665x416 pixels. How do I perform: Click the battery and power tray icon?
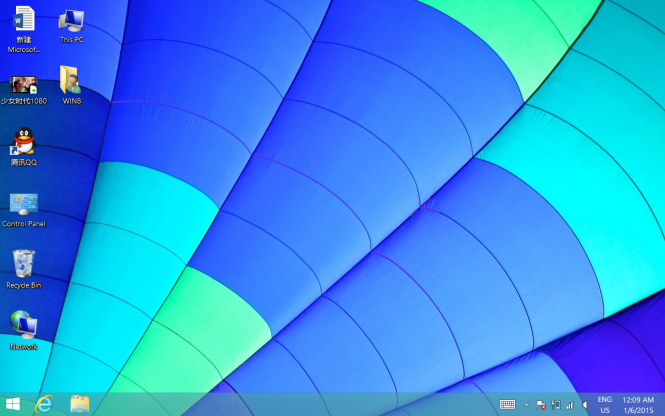556,405
